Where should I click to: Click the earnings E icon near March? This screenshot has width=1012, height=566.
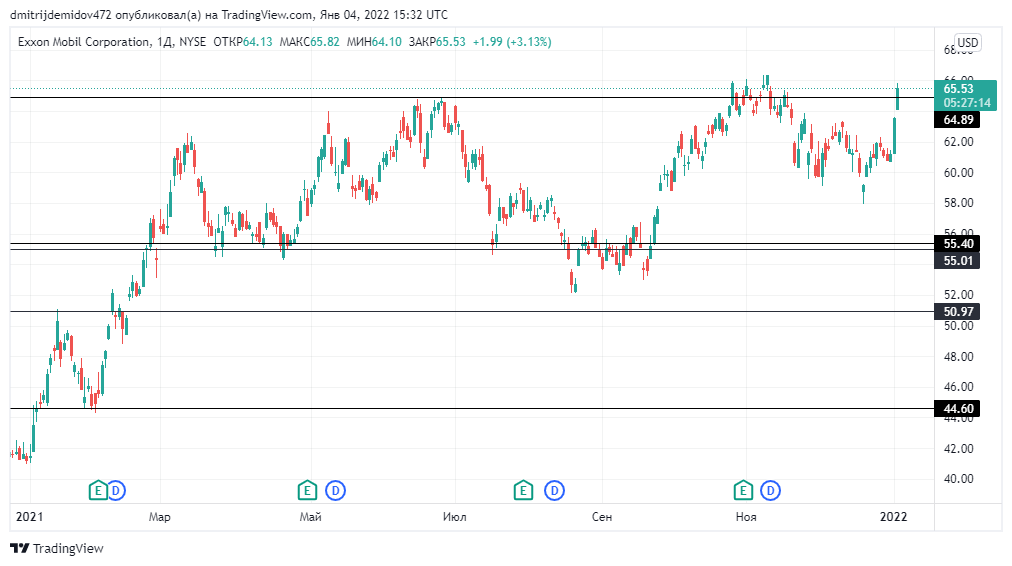tap(98, 490)
